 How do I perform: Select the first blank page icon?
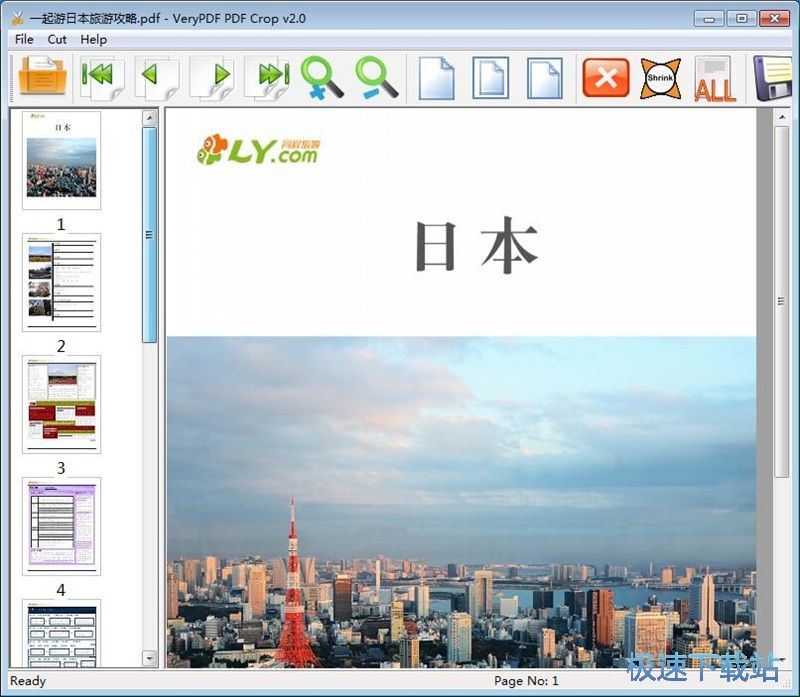coord(435,77)
